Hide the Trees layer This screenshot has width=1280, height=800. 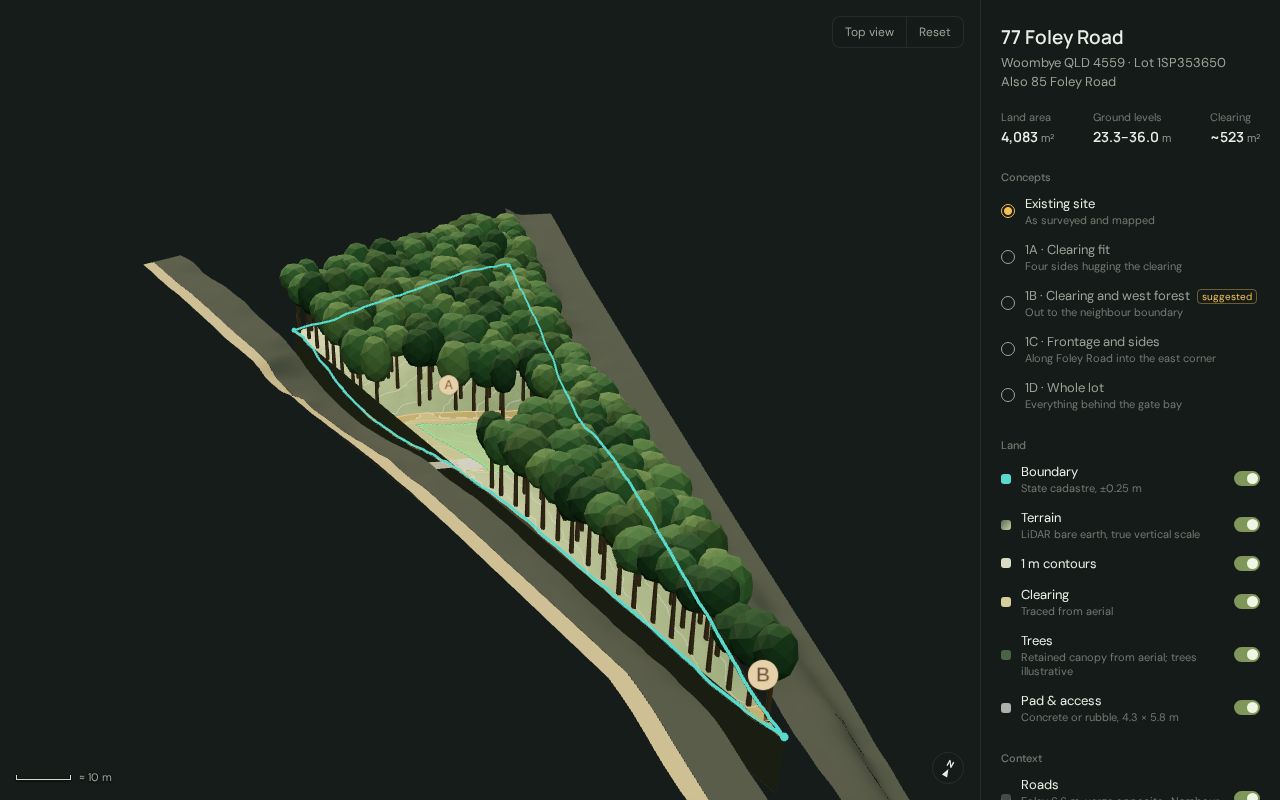coord(1247,655)
